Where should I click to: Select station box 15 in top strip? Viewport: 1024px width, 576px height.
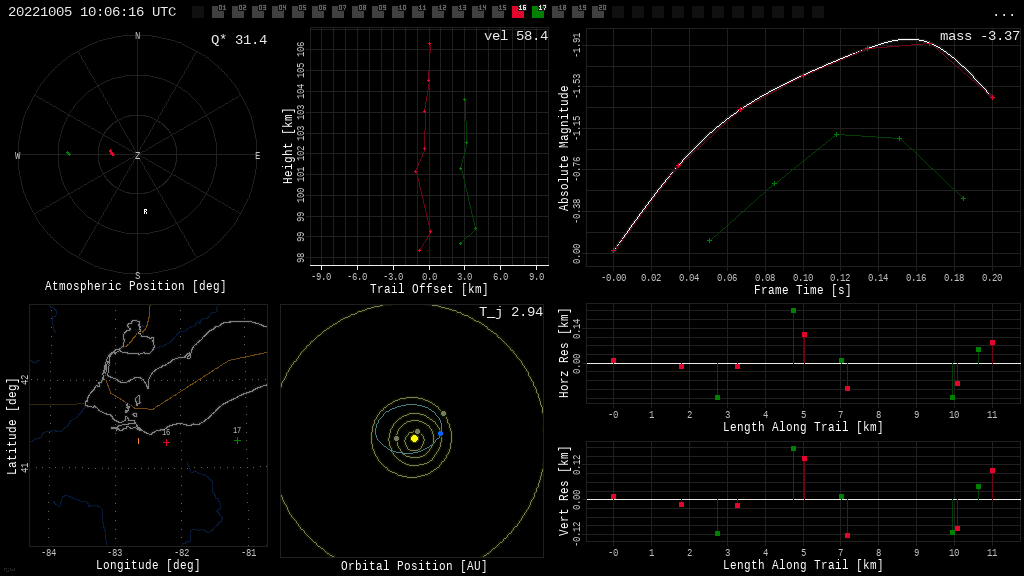pos(498,12)
